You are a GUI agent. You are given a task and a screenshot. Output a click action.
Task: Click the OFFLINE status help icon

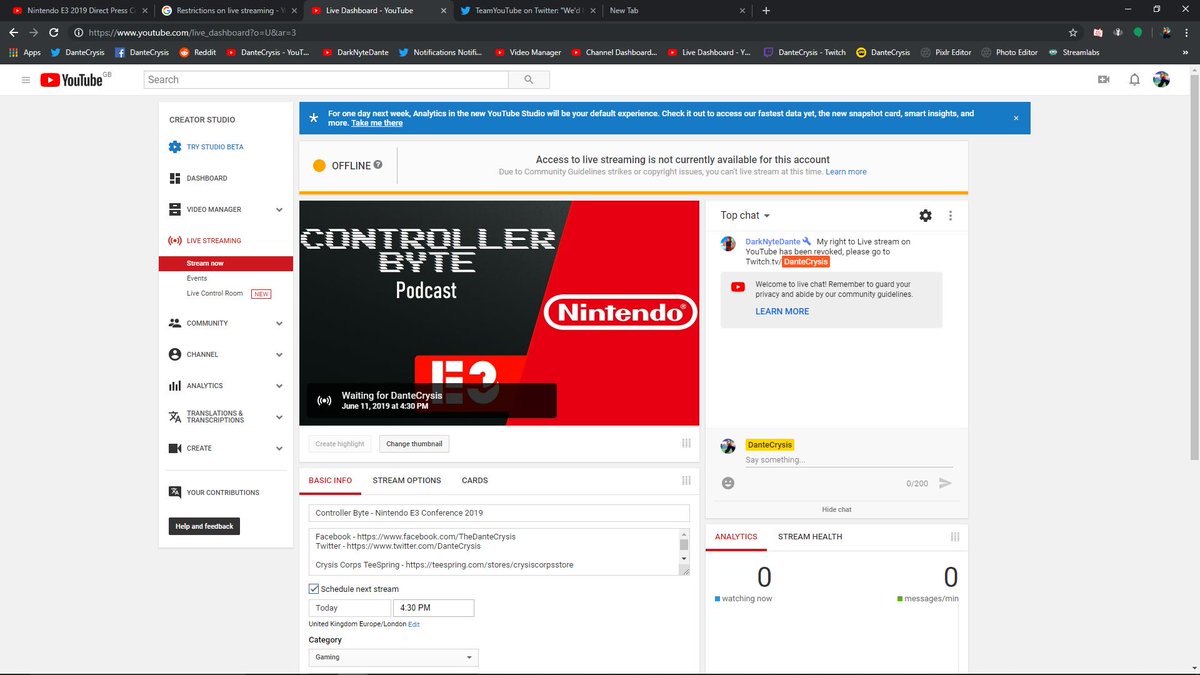(378, 165)
